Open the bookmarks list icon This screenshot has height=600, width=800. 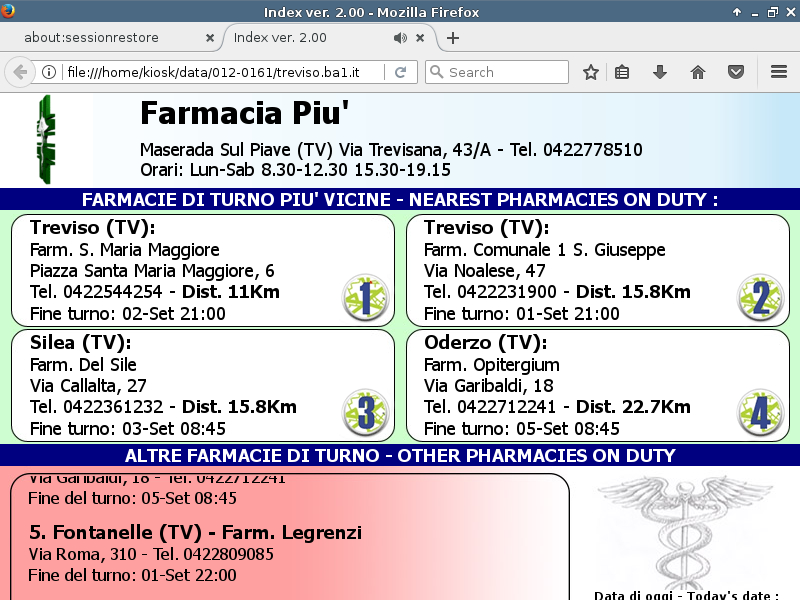[x=622, y=72]
